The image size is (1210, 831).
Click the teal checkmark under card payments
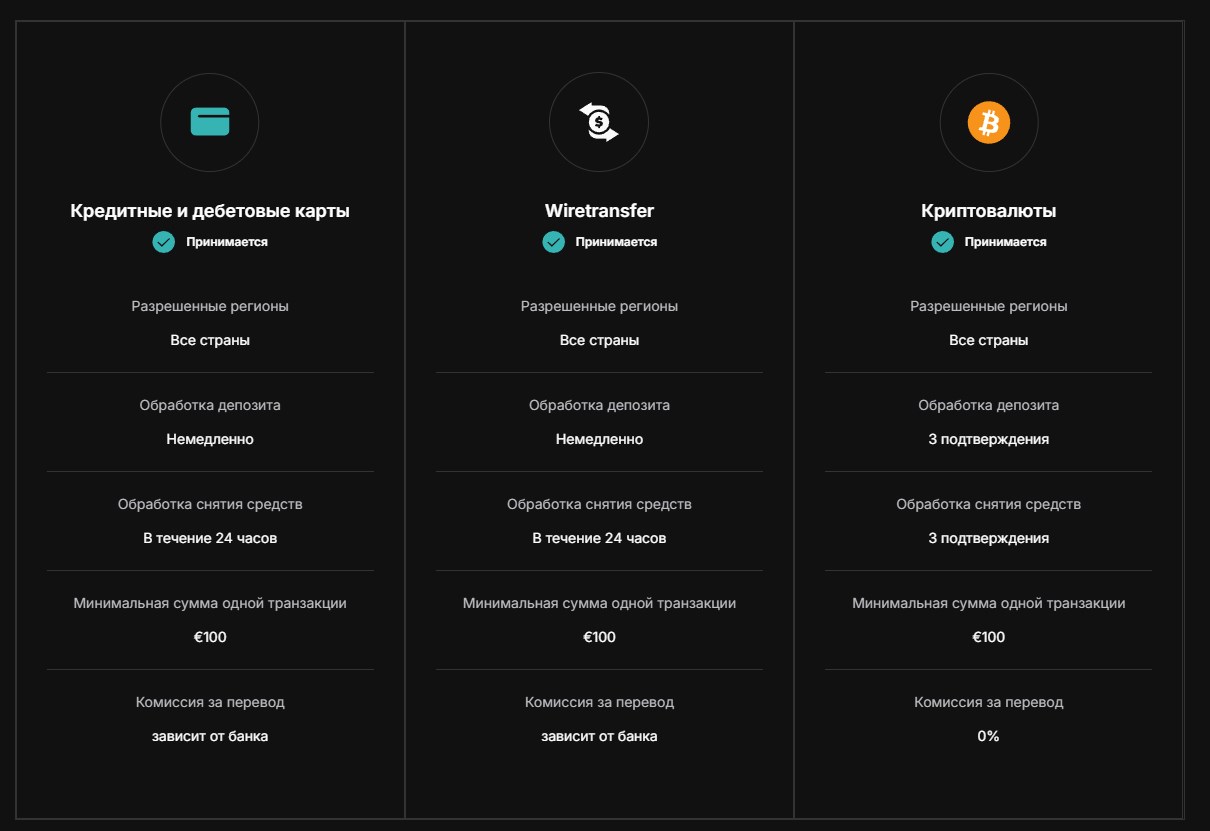(x=164, y=242)
